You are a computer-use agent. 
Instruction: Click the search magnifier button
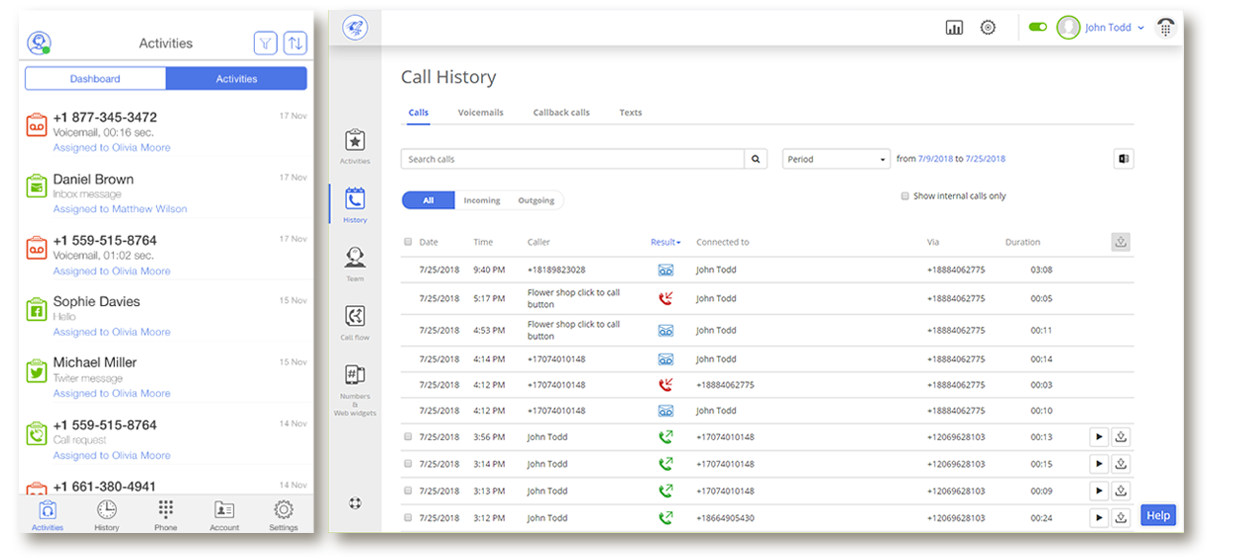coord(757,159)
